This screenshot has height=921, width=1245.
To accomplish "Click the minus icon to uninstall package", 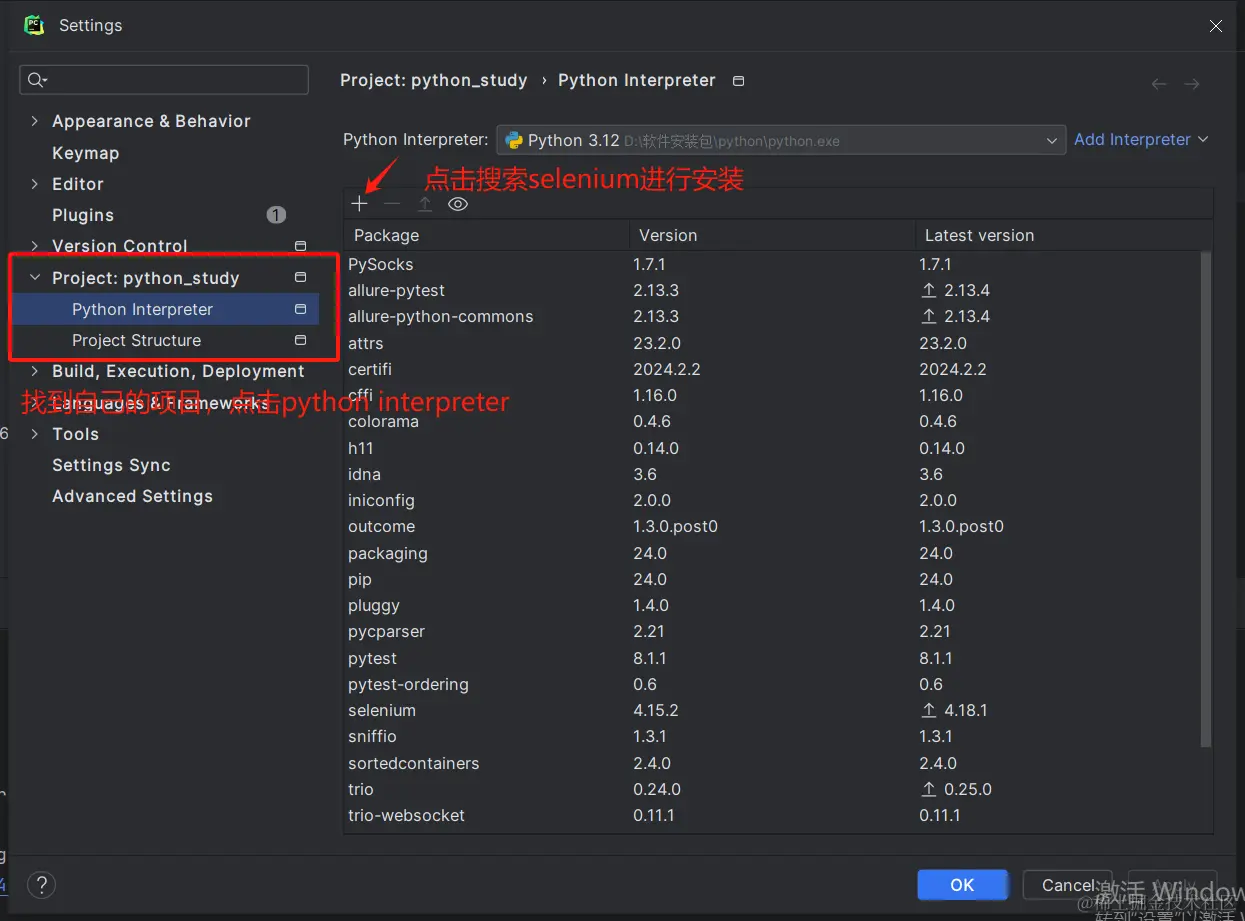I will (392, 204).
